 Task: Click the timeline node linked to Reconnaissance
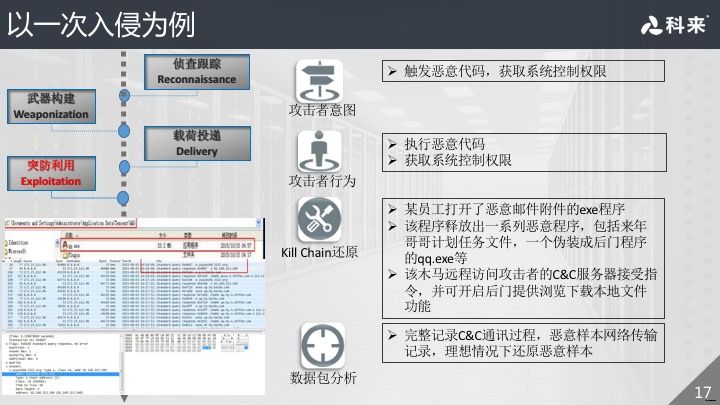click(124, 96)
